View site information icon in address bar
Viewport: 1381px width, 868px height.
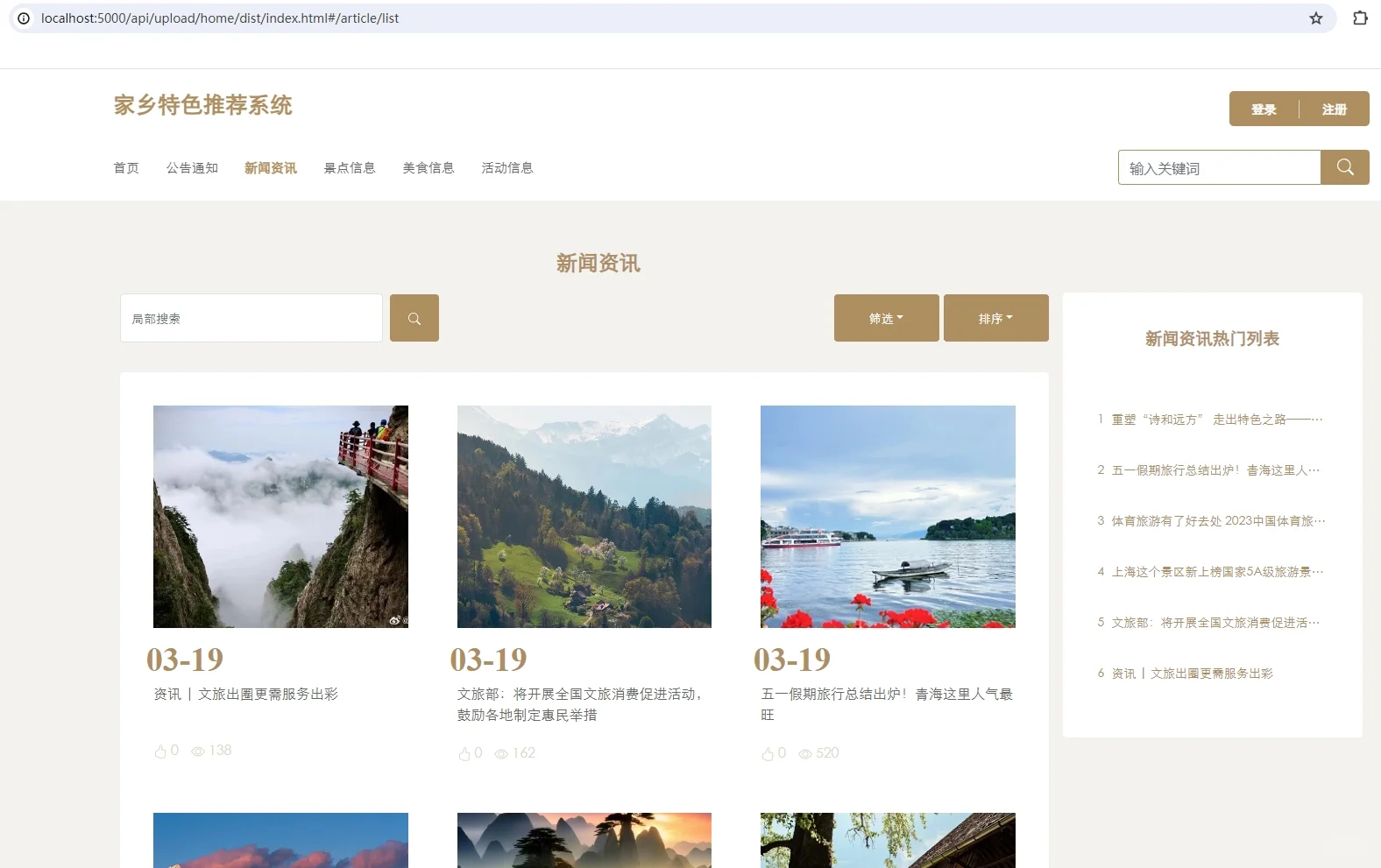point(24,18)
